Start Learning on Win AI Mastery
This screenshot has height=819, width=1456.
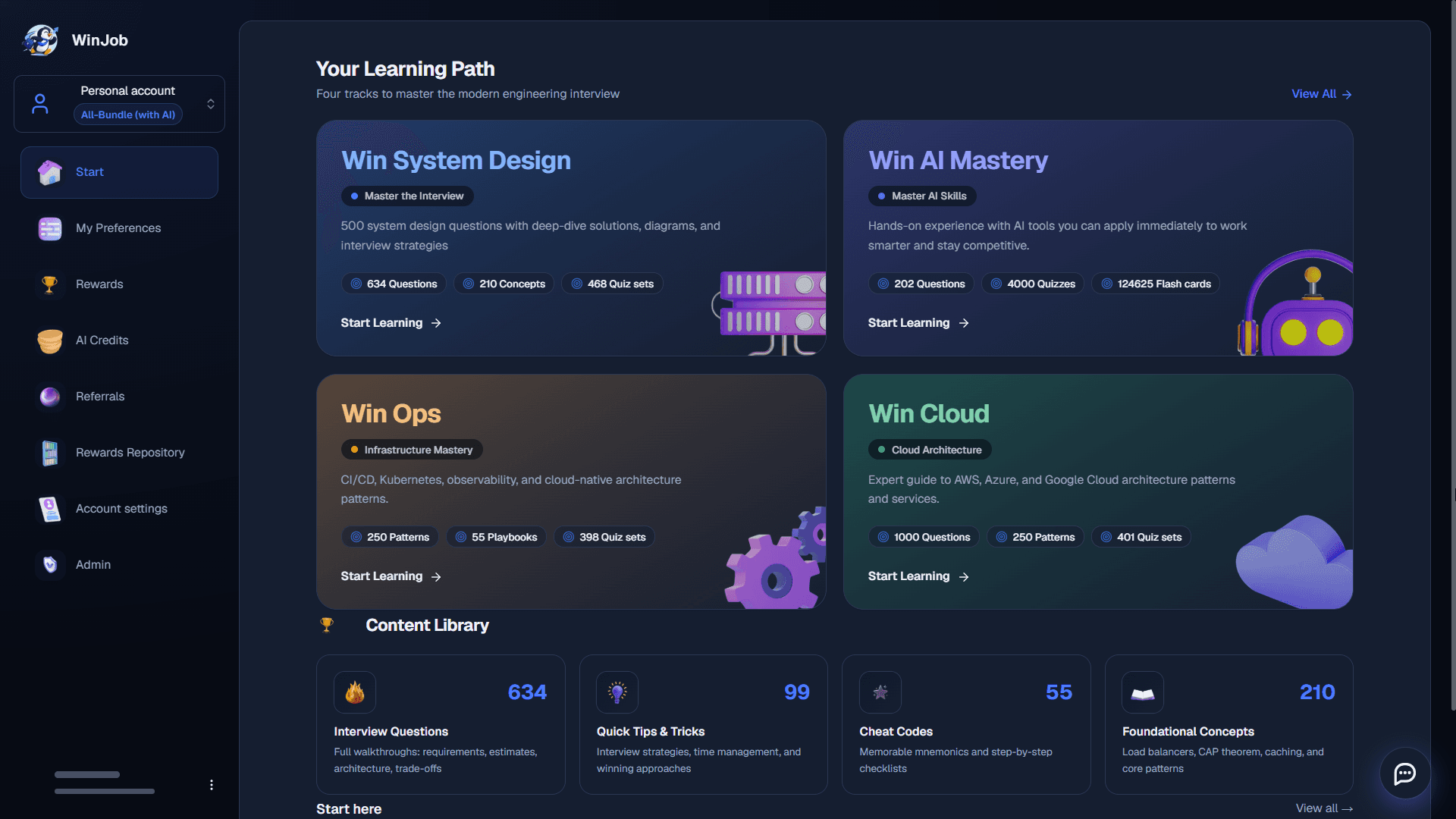pyautogui.click(x=918, y=323)
